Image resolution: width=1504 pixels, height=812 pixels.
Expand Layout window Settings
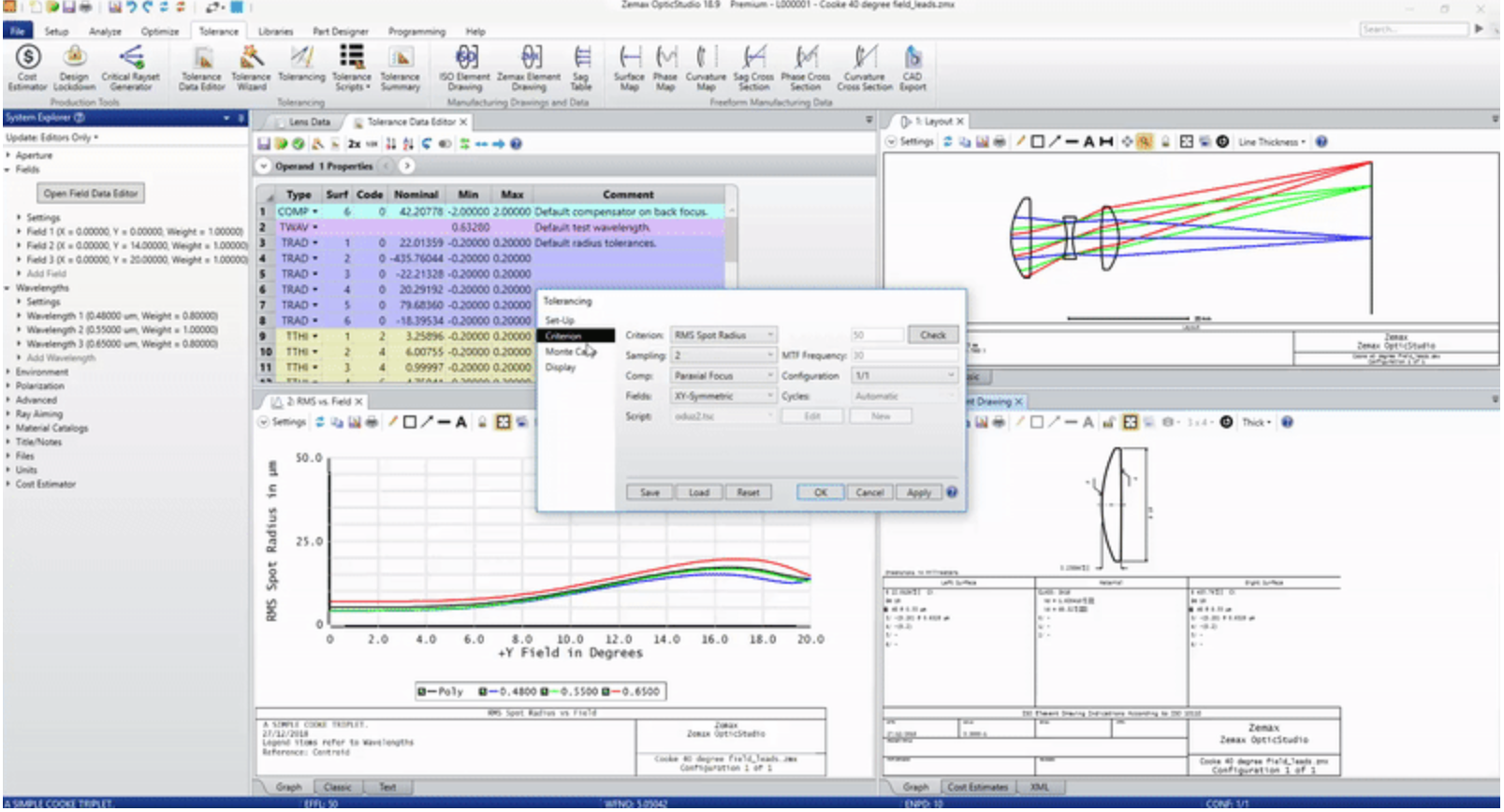891,142
